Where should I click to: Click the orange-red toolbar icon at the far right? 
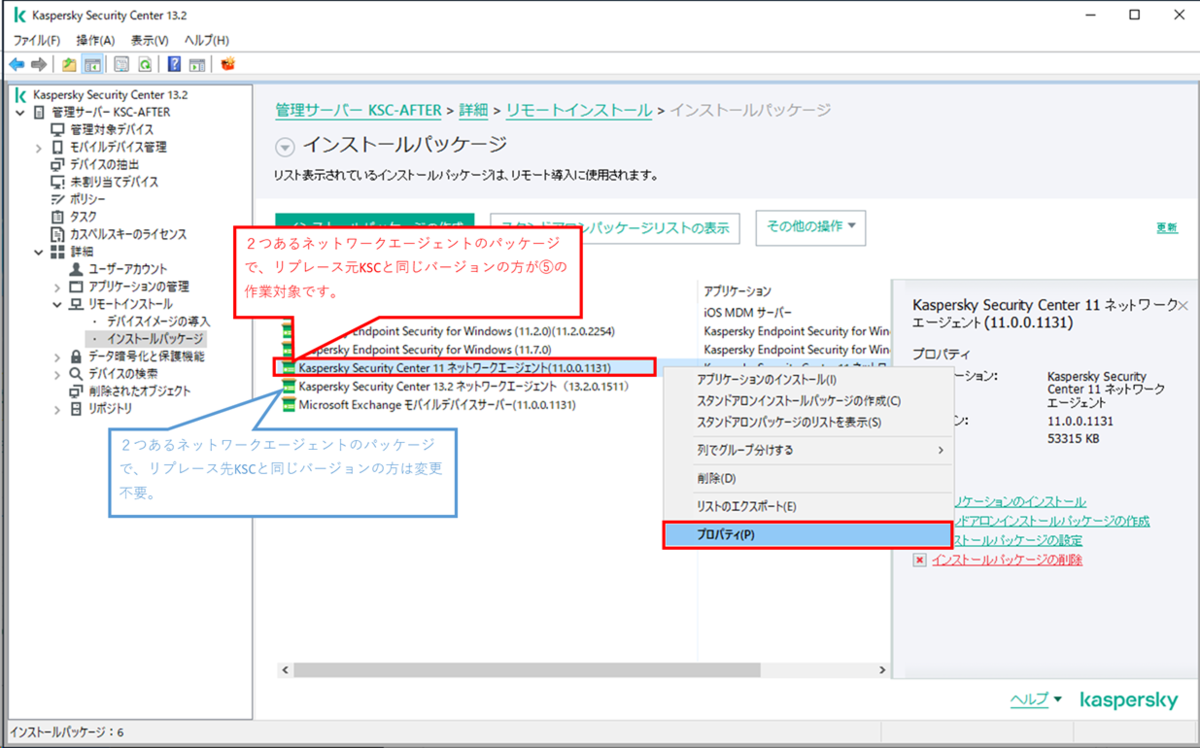228,64
